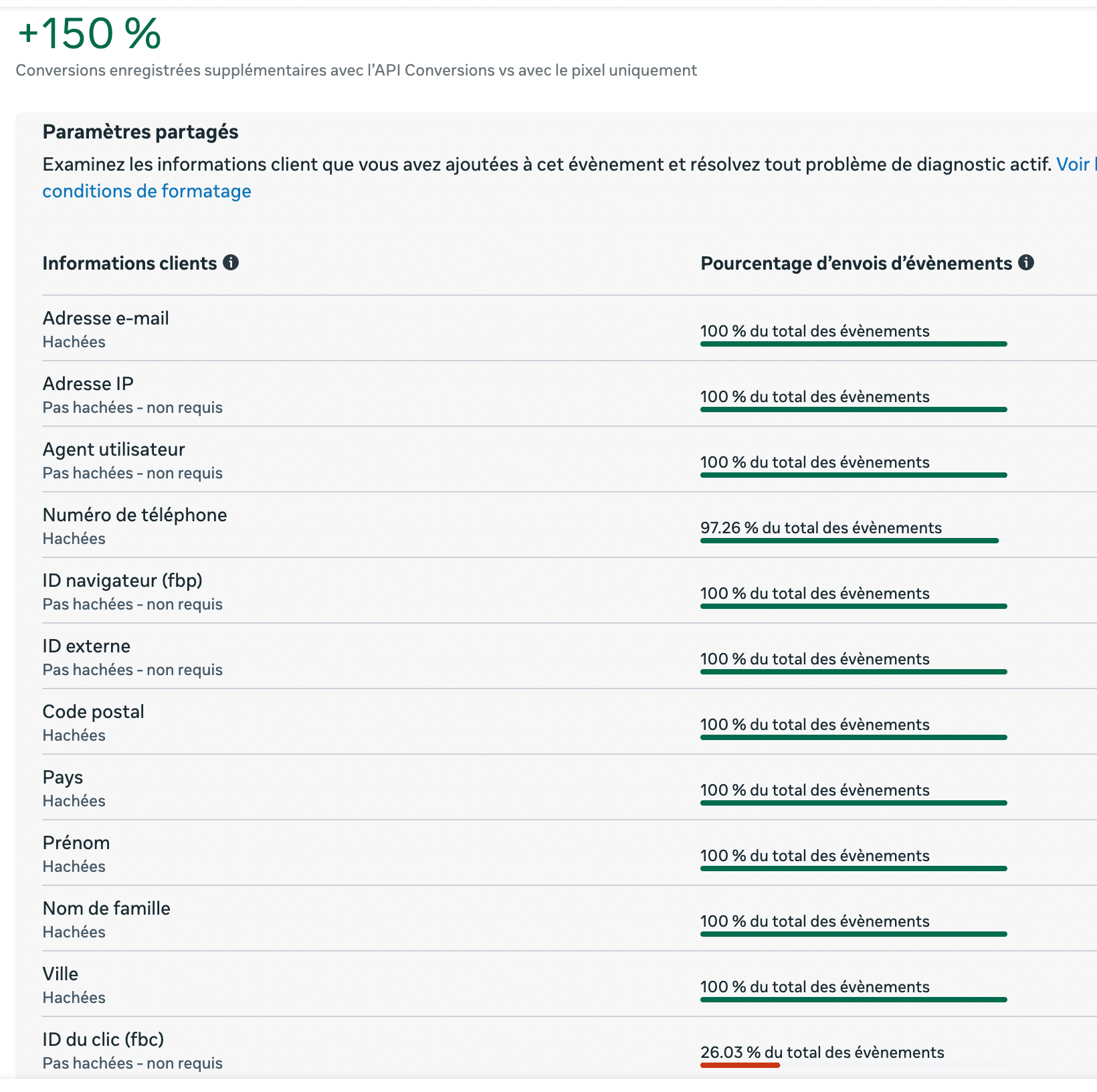The height and width of the screenshot is (1092, 1097).
Task: Click info icon beside Pourcentage d'envois d'évènements
Action: [1026, 262]
